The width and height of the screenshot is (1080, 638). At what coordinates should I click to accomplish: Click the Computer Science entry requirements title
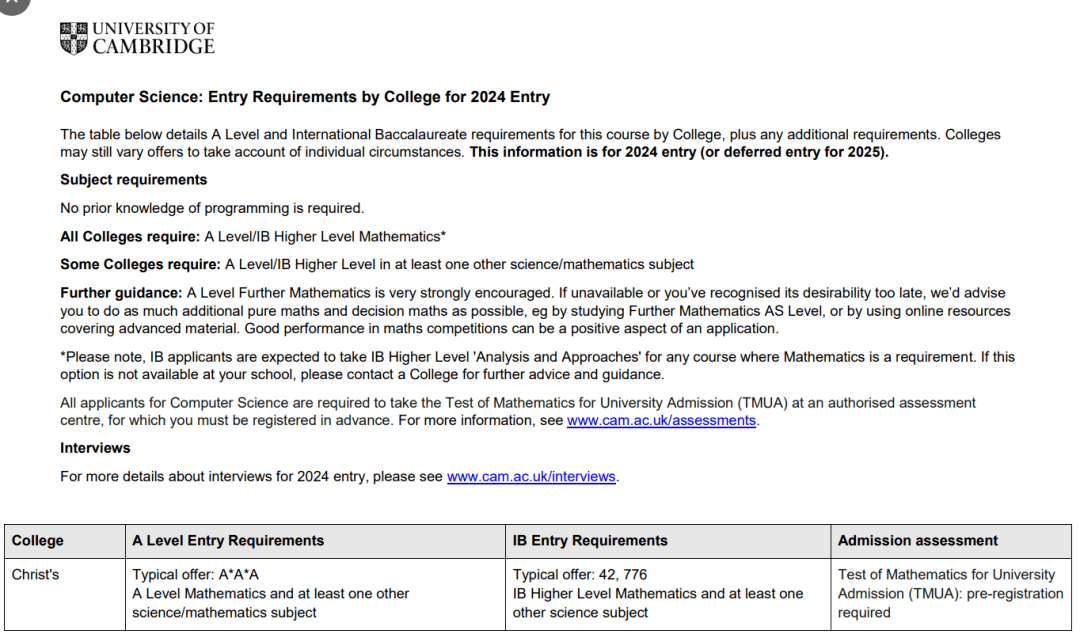(304, 97)
